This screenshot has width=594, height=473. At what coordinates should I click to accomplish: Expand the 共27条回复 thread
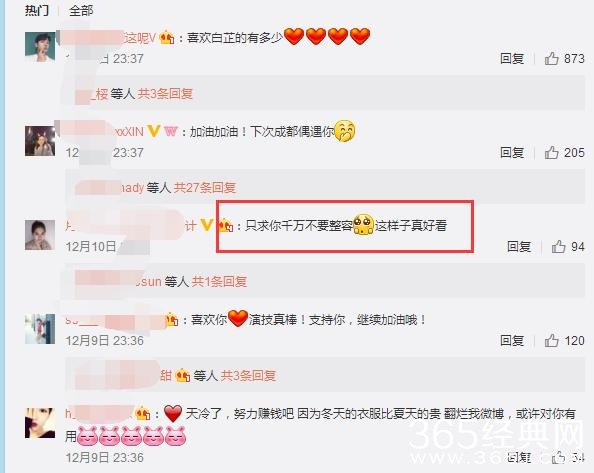[205, 187]
